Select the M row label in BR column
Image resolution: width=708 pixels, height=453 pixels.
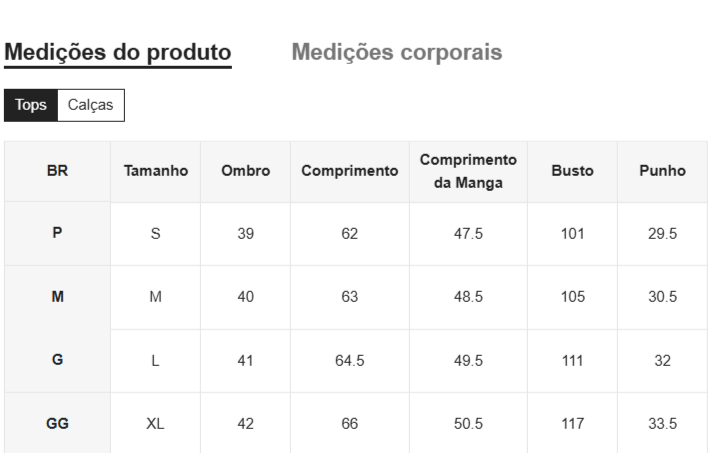pos(57,297)
